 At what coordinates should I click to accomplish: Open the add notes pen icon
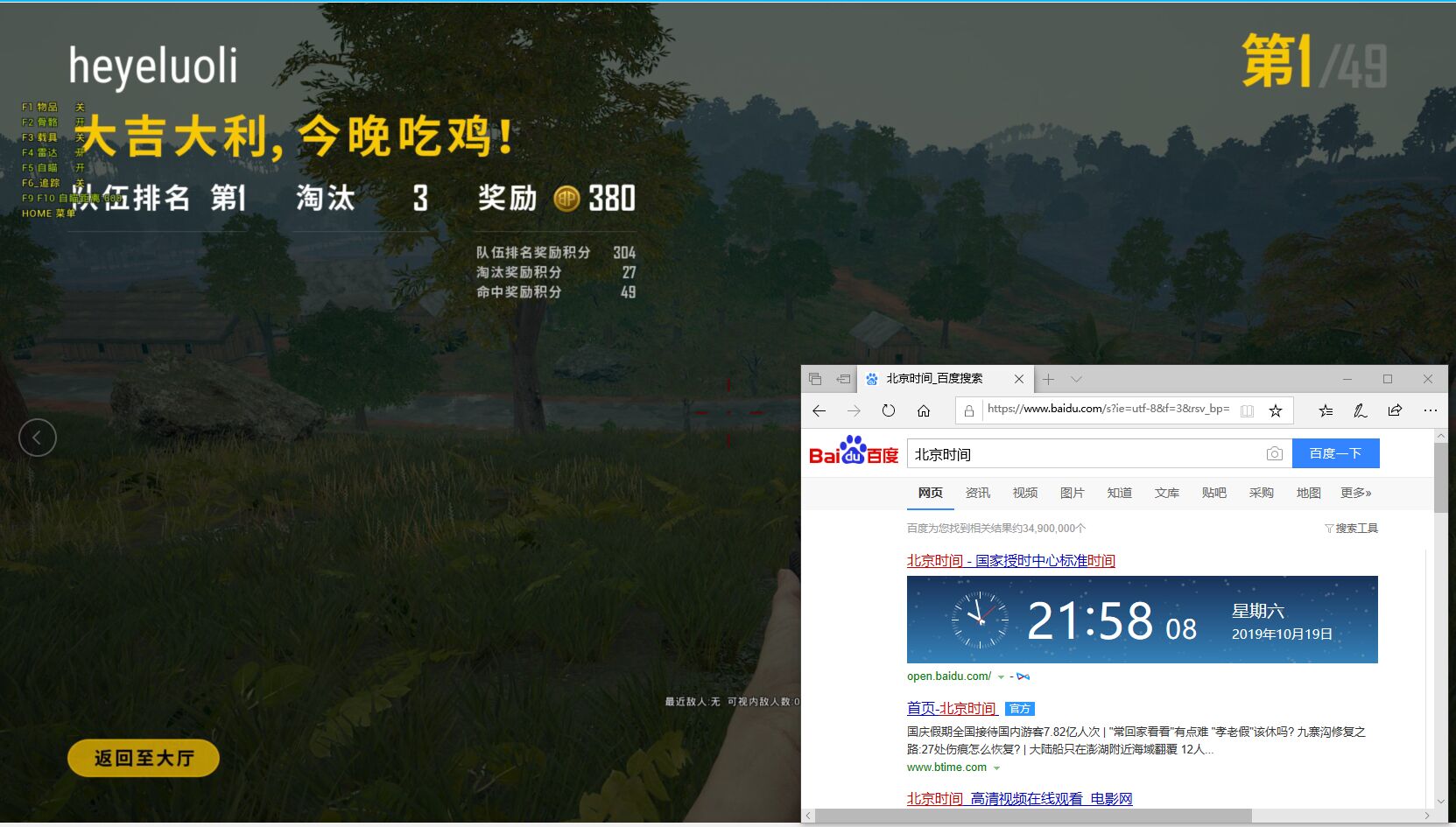pos(1361,410)
